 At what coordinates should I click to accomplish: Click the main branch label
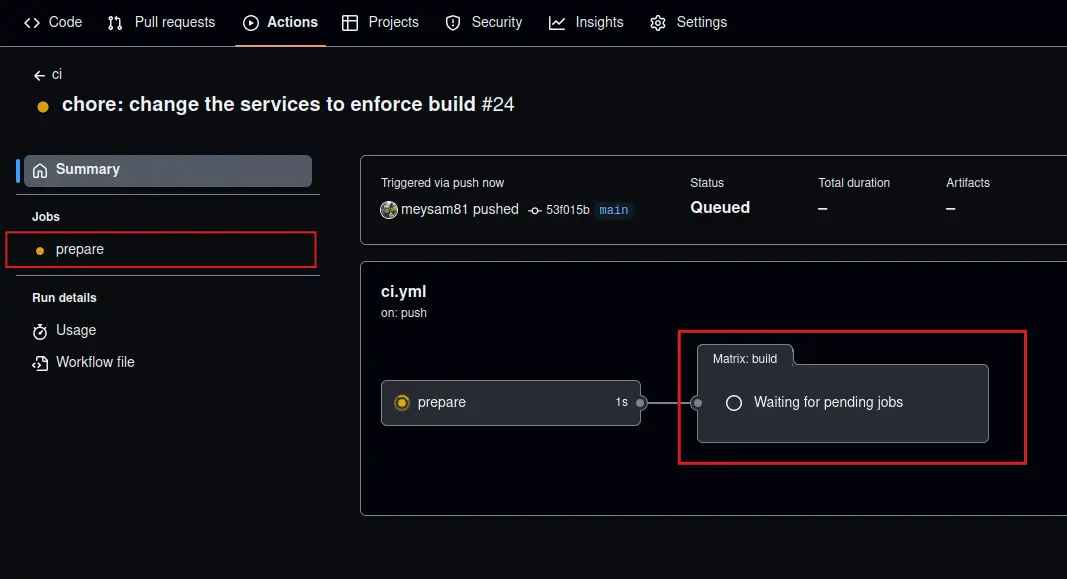(x=614, y=210)
